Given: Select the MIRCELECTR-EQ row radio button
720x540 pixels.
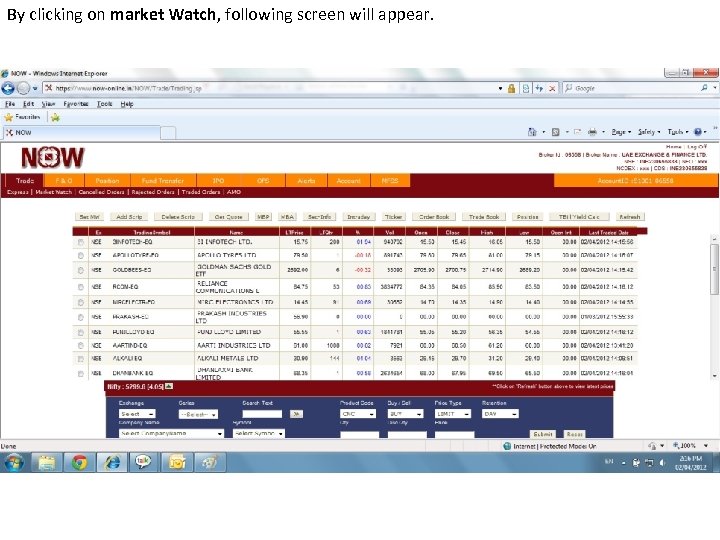Looking at the screenshot, I should tap(81, 303).
